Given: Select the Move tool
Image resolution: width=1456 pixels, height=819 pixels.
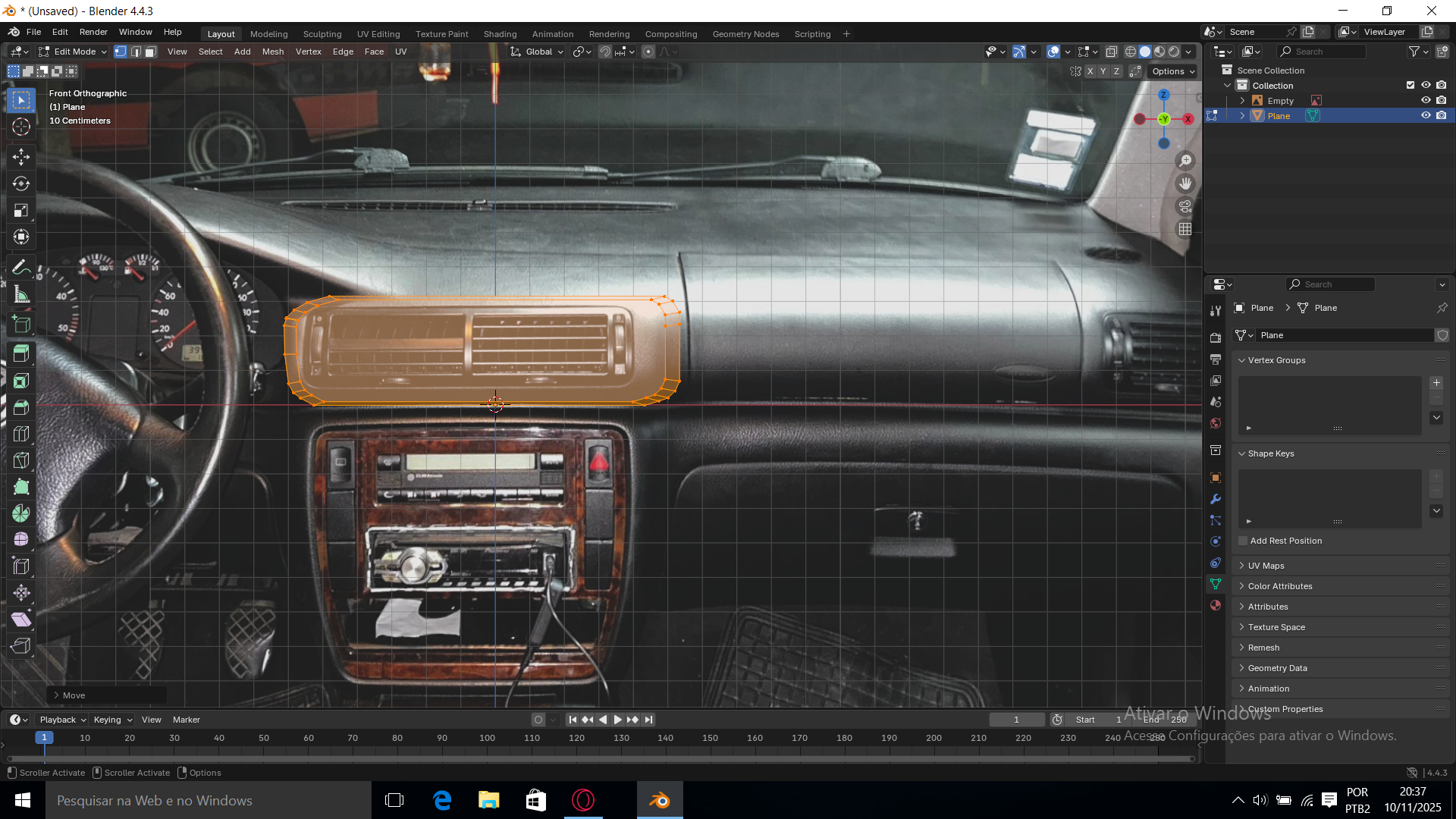Looking at the screenshot, I should 21,157.
